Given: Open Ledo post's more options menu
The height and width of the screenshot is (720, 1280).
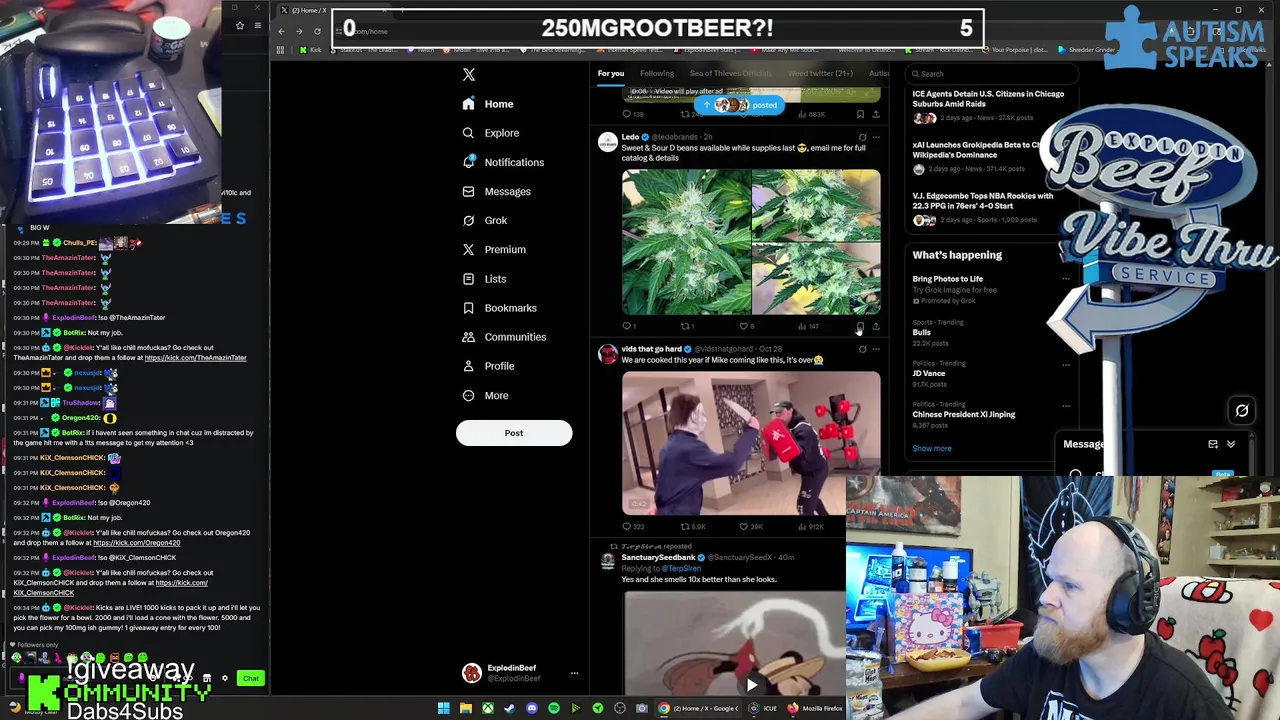Looking at the screenshot, I should pos(876,137).
